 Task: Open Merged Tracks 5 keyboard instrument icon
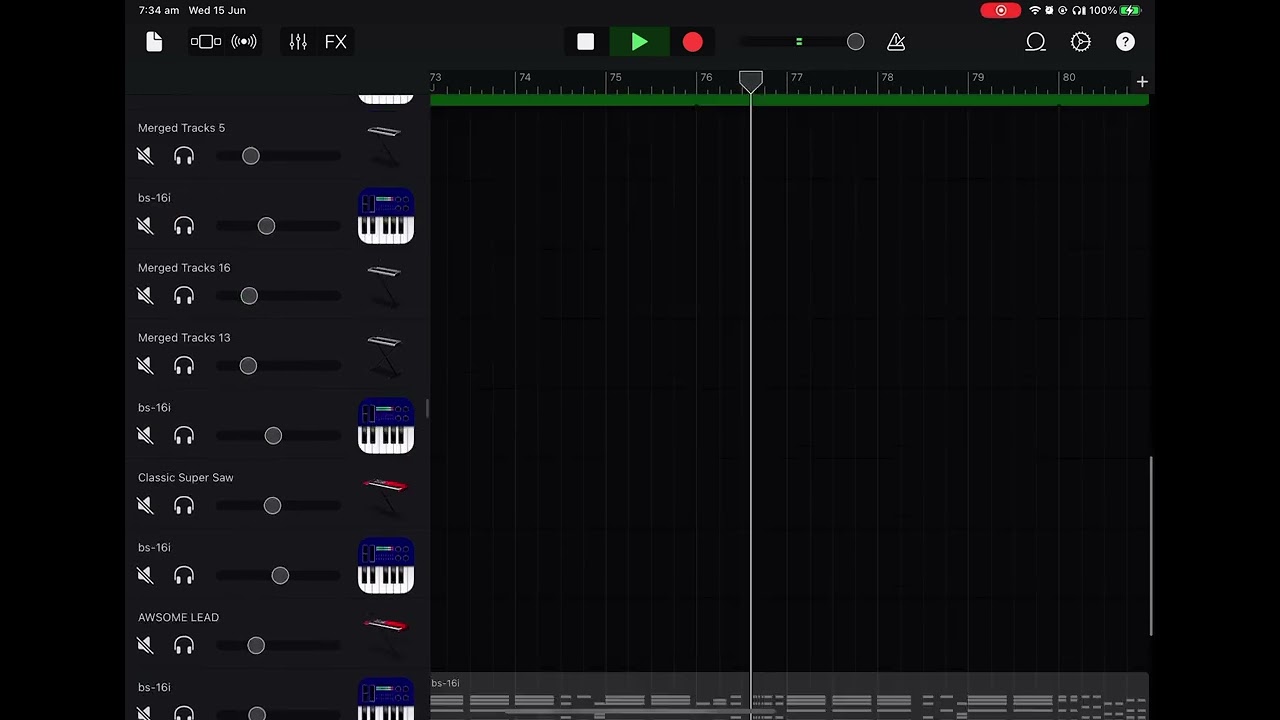(x=385, y=146)
